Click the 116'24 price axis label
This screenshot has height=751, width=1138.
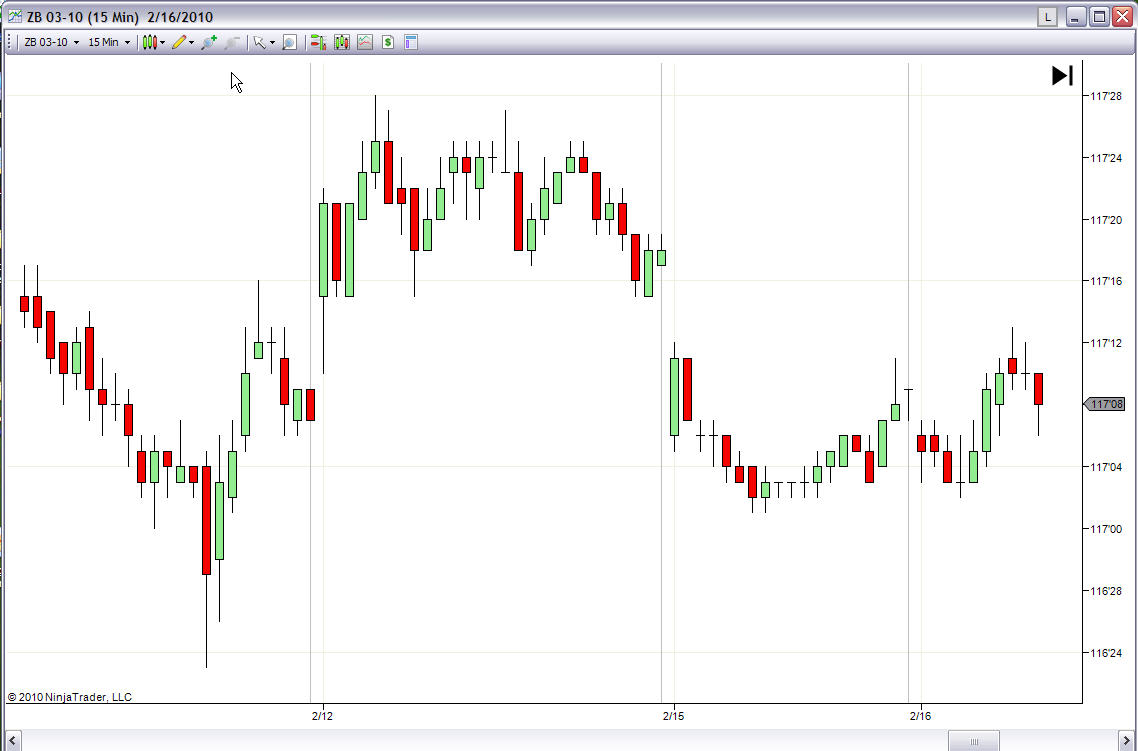(1106, 652)
